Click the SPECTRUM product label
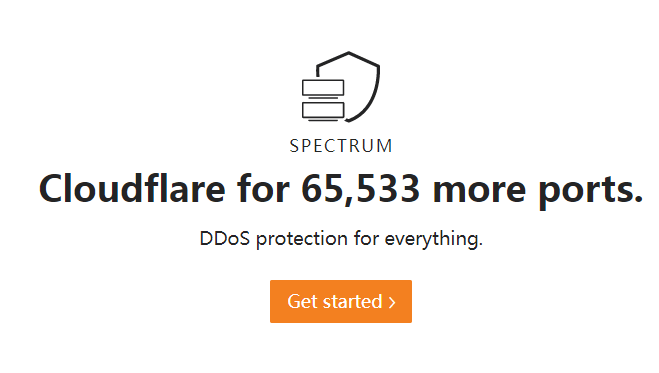The width and height of the screenshot is (659, 373). [341, 146]
